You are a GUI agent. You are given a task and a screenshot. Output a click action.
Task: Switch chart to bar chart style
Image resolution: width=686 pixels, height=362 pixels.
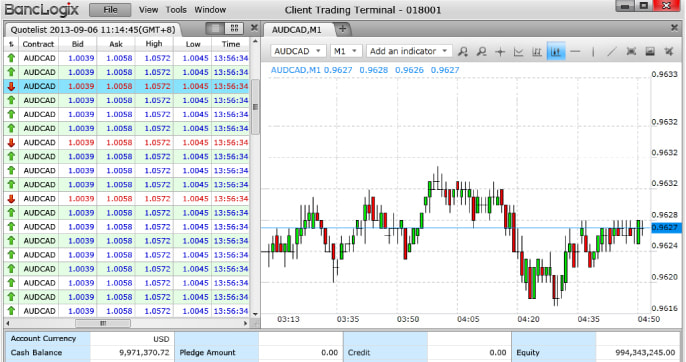[x=537, y=52]
